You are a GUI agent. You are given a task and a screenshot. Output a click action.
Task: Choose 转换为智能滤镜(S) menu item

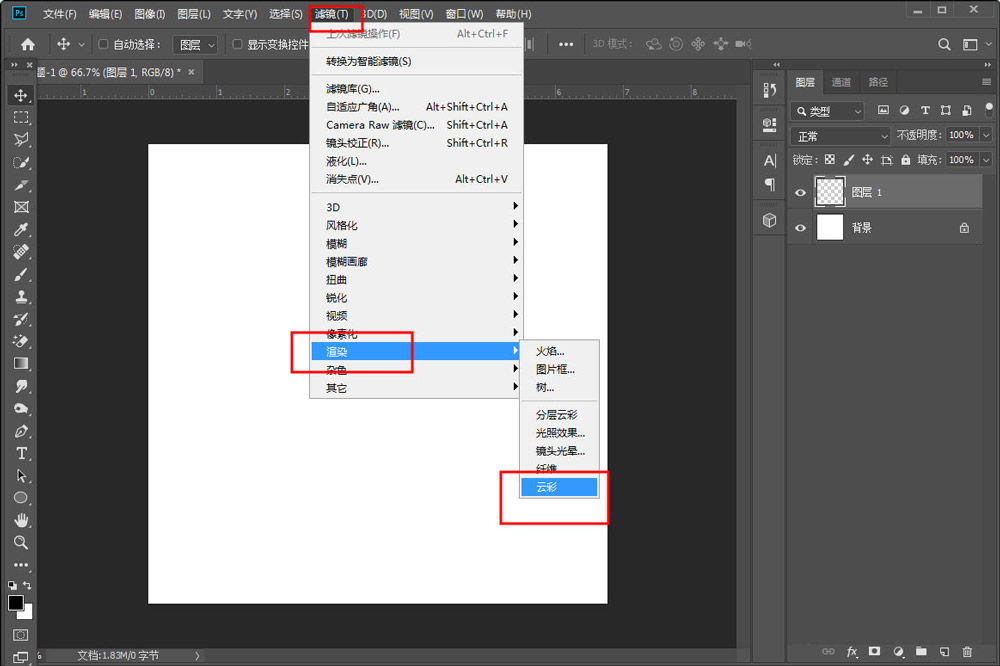pos(416,61)
